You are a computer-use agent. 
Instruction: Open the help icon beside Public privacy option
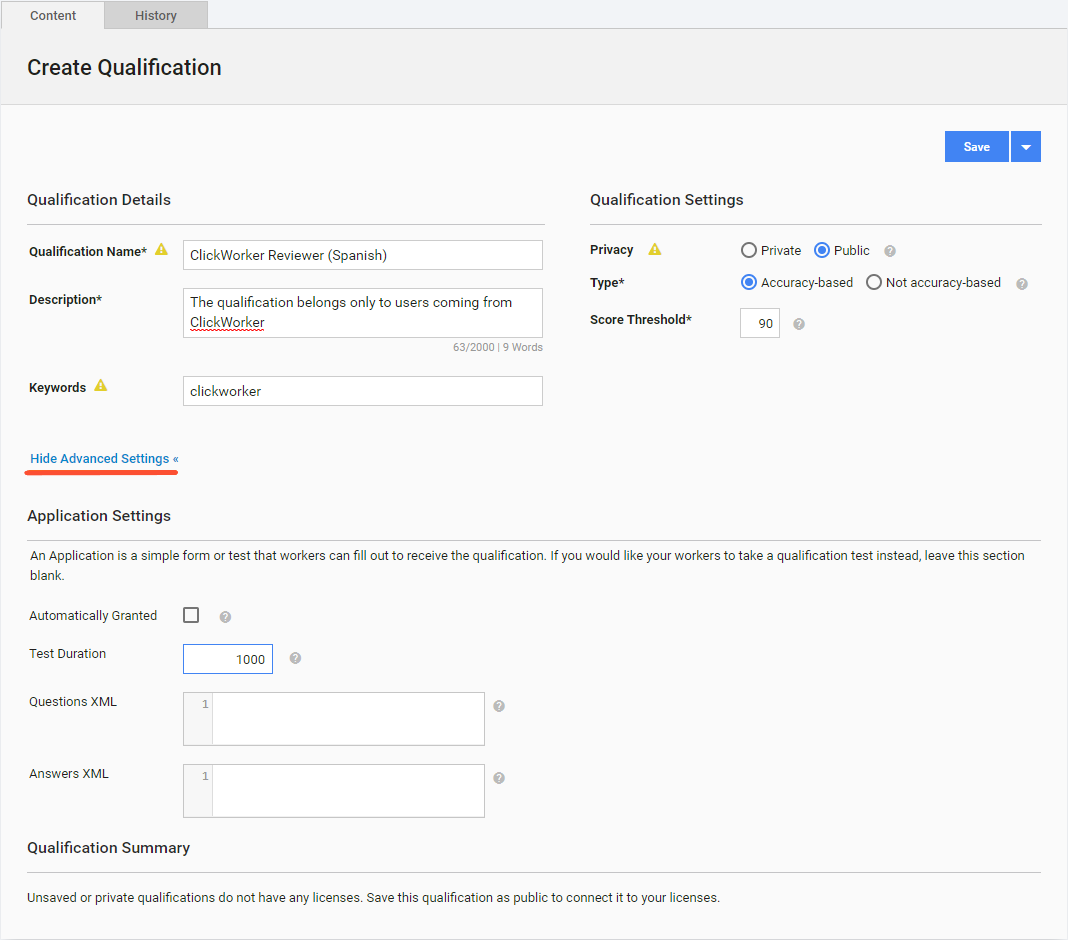[890, 251]
